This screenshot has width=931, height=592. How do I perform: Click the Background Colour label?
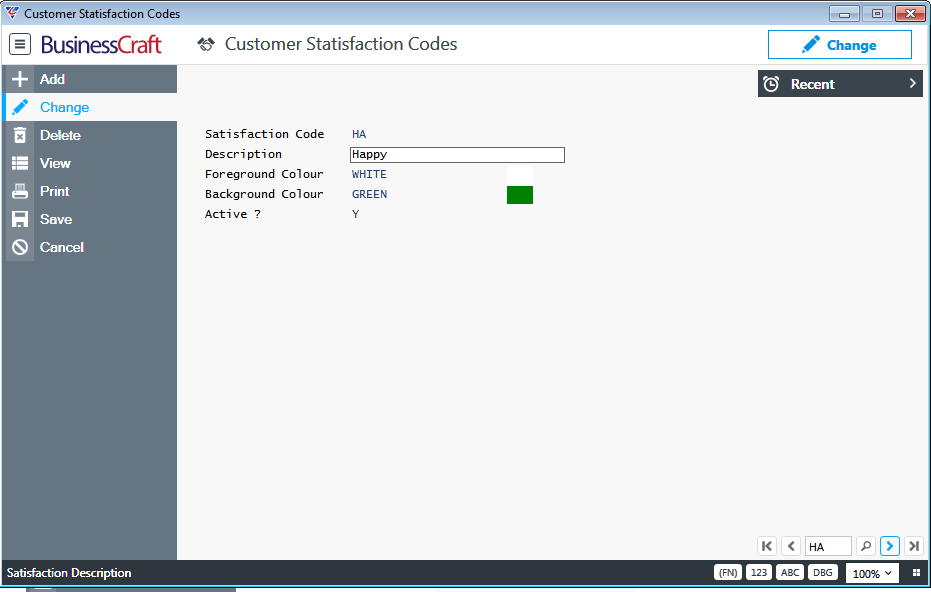tap(264, 194)
